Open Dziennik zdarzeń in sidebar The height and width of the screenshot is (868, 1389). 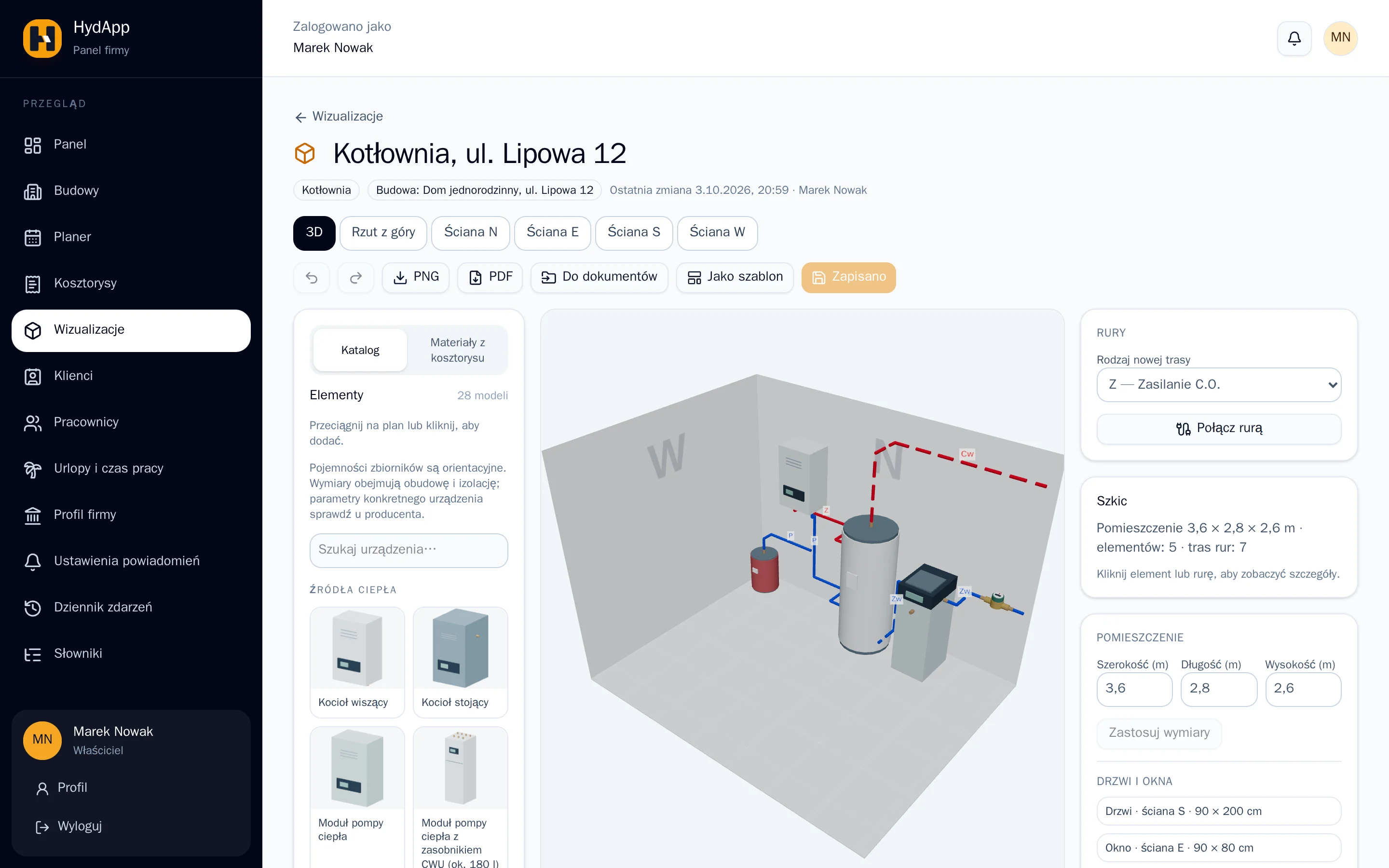(131, 608)
